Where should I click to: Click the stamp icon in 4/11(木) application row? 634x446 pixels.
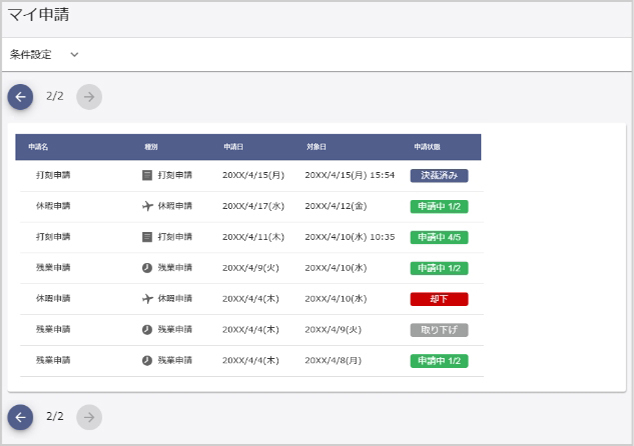147,237
